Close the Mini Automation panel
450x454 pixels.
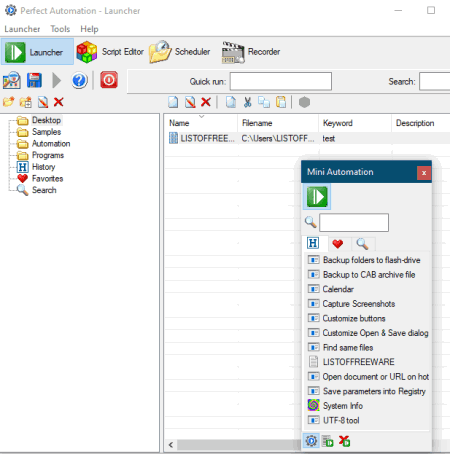tap(424, 173)
